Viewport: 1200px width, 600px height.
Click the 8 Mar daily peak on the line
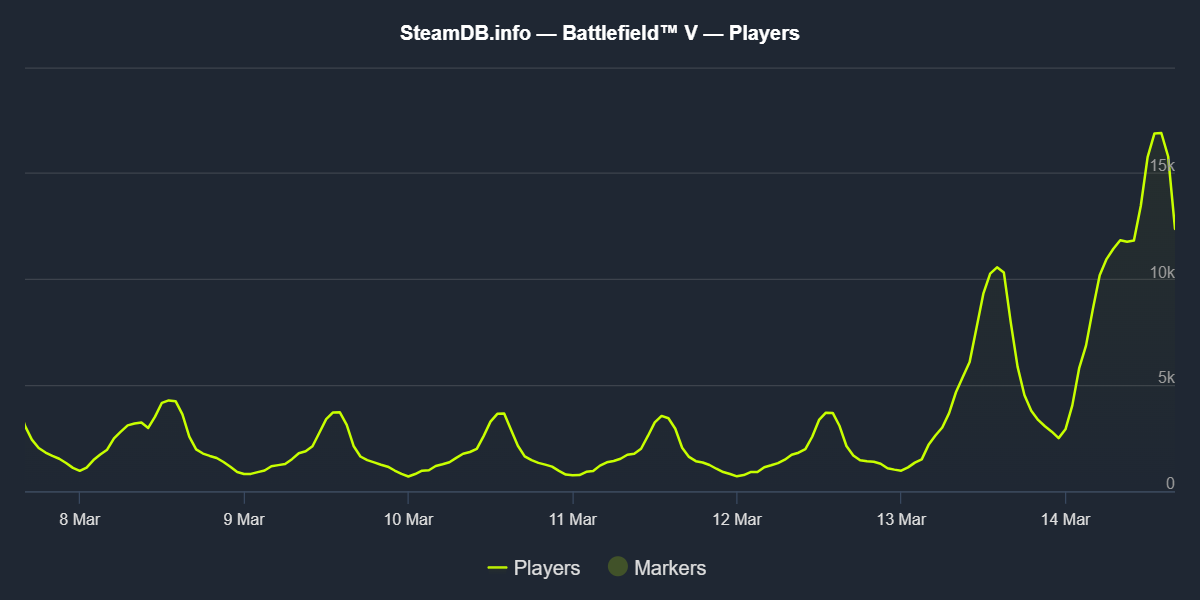point(170,400)
